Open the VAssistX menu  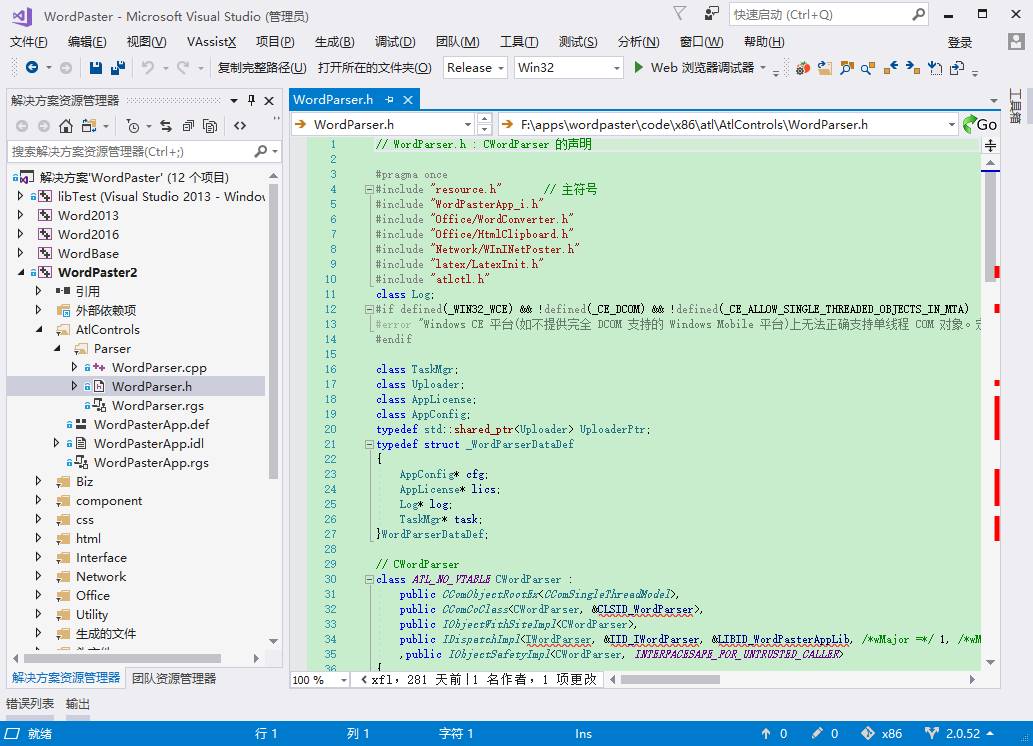point(211,42)
